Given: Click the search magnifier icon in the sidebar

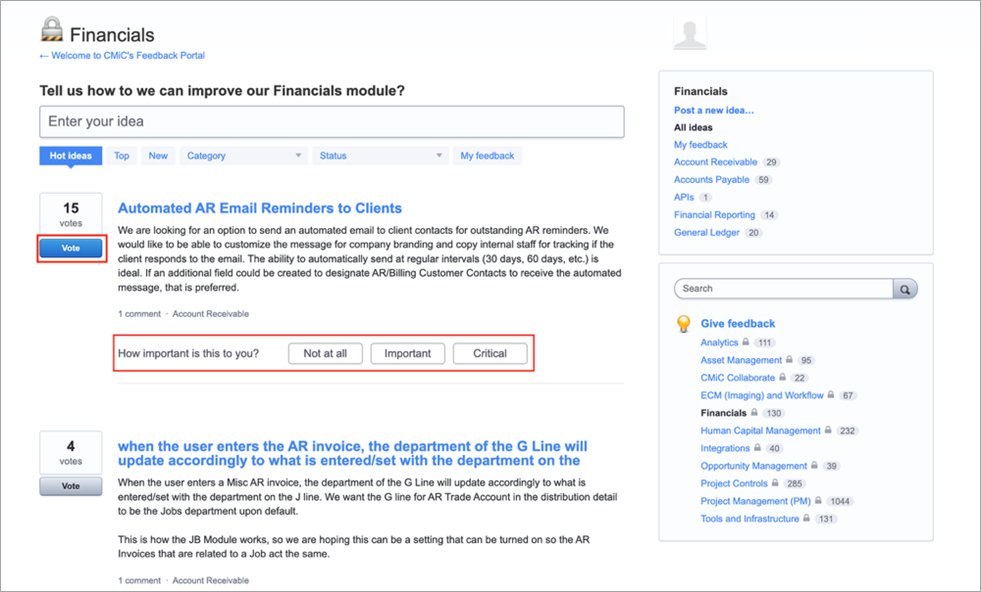Looking at the screenshot, I should coord(904,288).
